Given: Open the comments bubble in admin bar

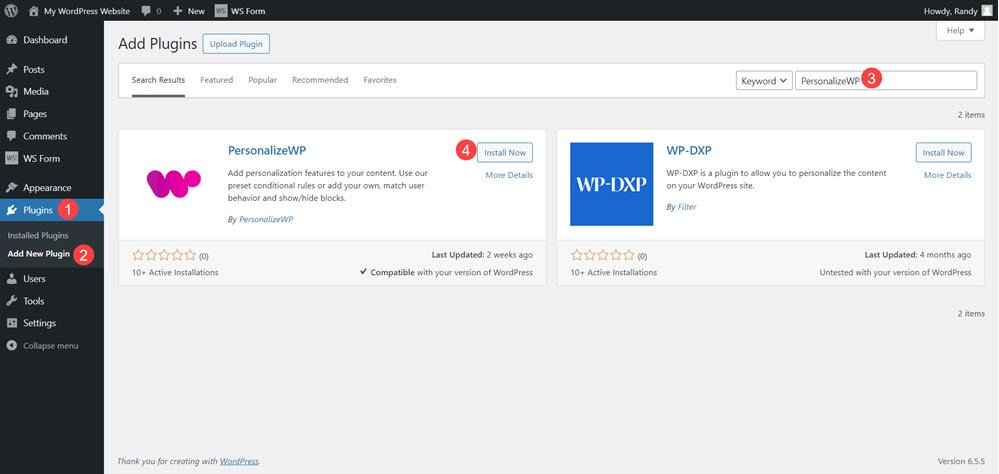Looking at the screenshot, I should click(151, 11).
